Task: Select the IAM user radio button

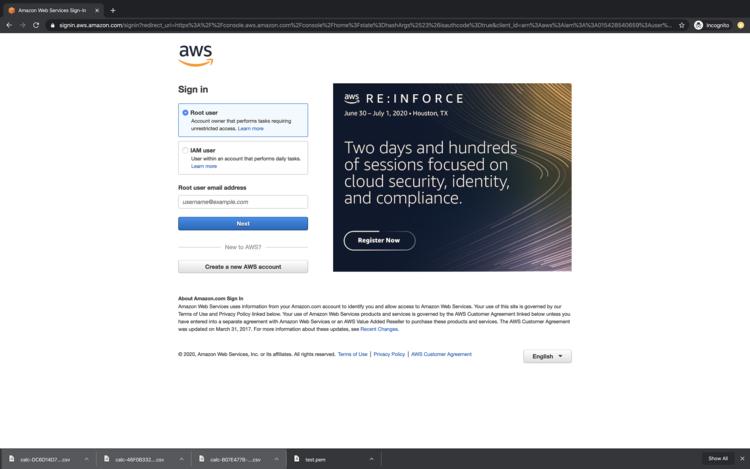Action: point(185,150)
